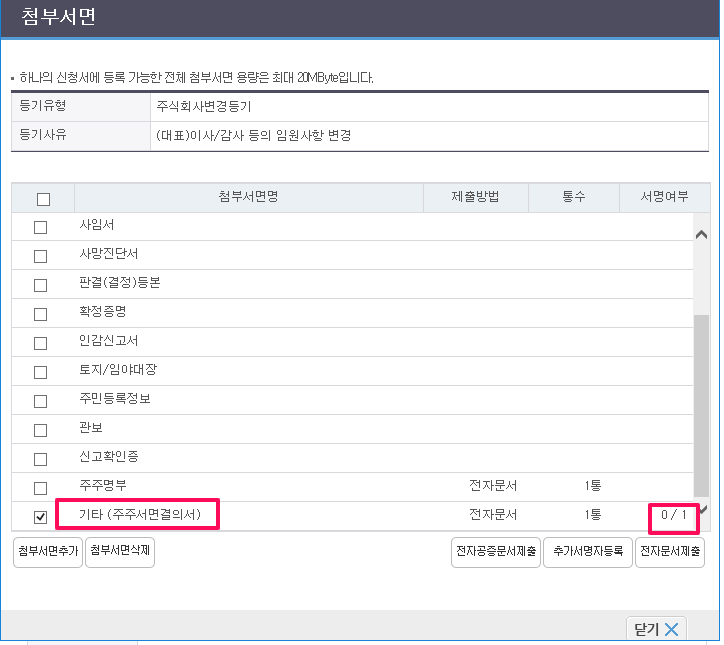
Task: Check the 판결(결정)등본 row checkbox
Action: coord(41,285)
